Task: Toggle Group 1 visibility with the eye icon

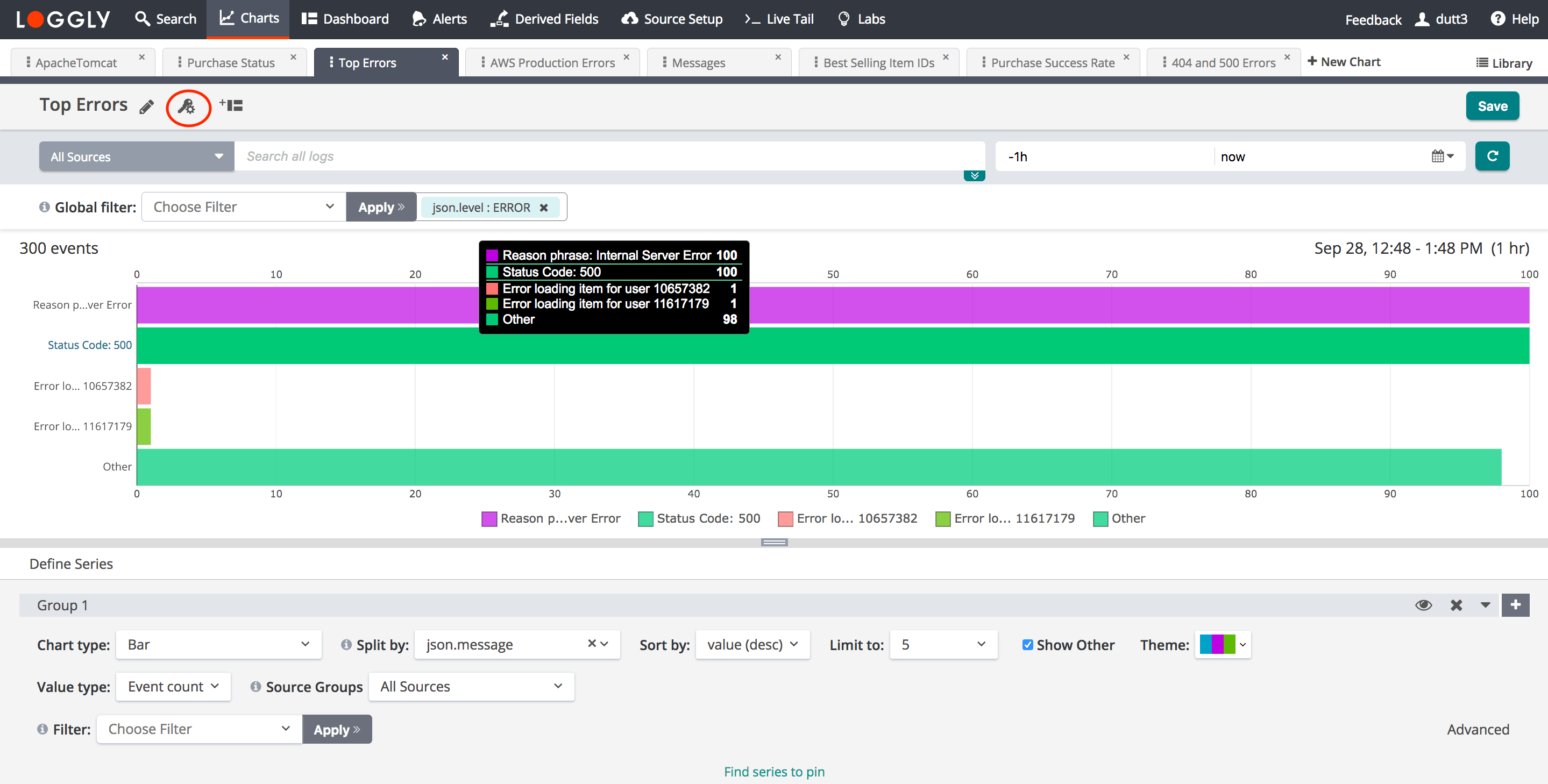Action: (x=1424, y=605)
